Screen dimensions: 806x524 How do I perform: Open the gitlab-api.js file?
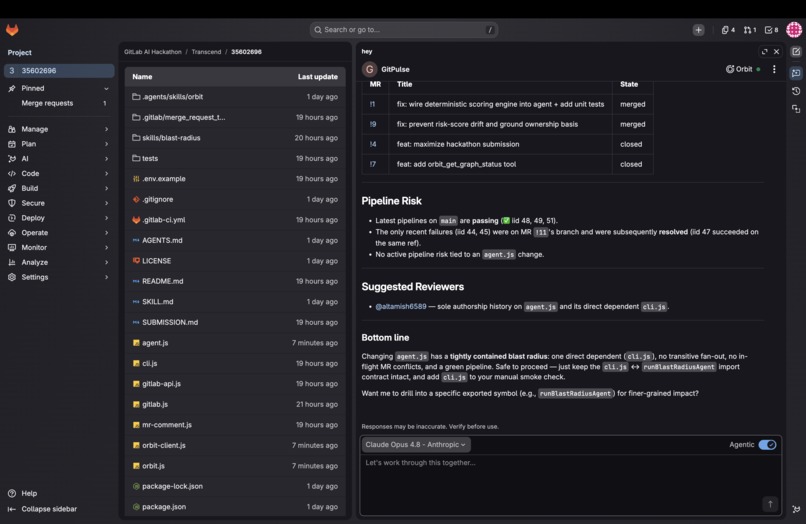[161, 384]
